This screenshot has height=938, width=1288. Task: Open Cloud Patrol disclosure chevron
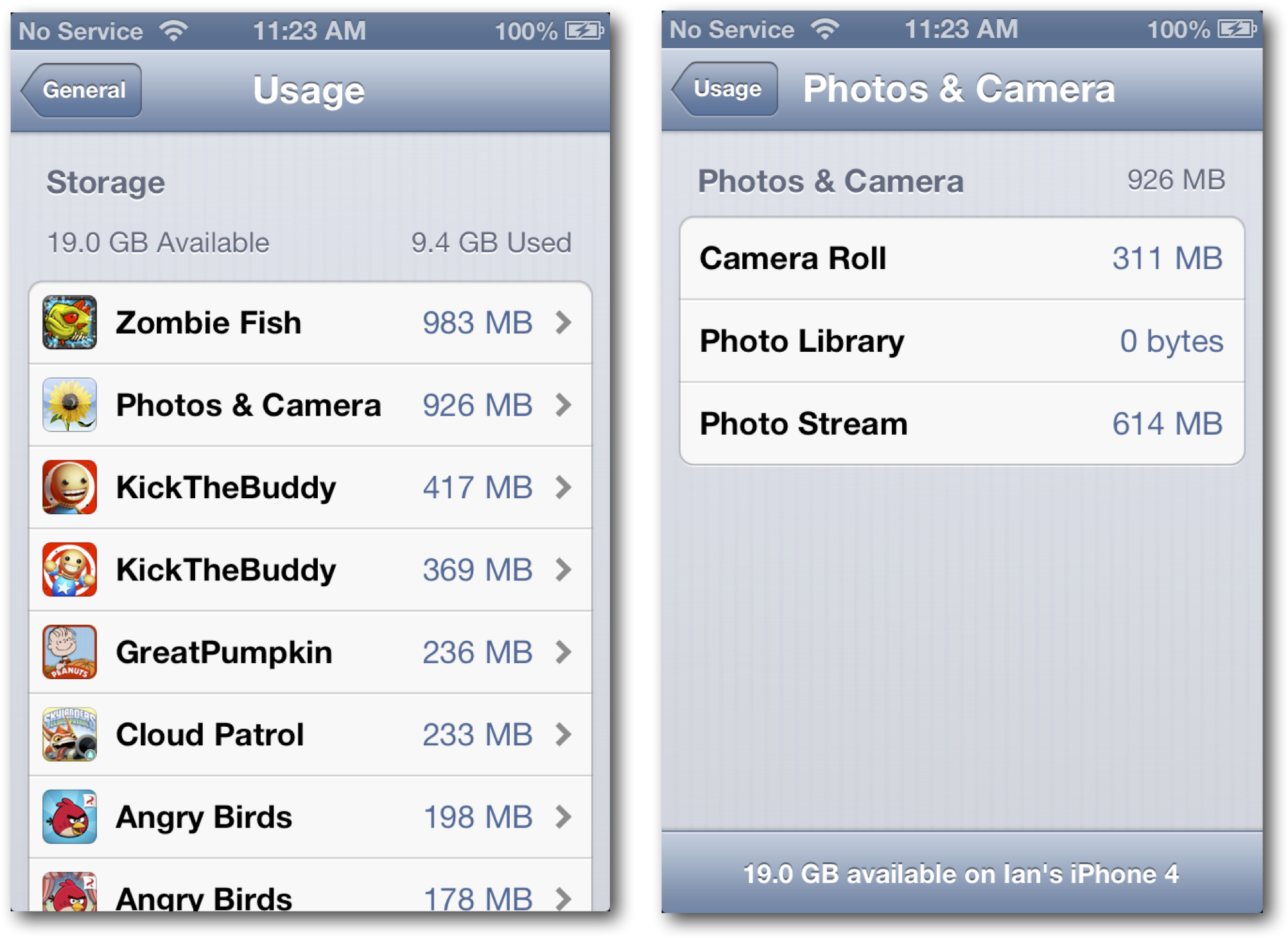[563, 734]
